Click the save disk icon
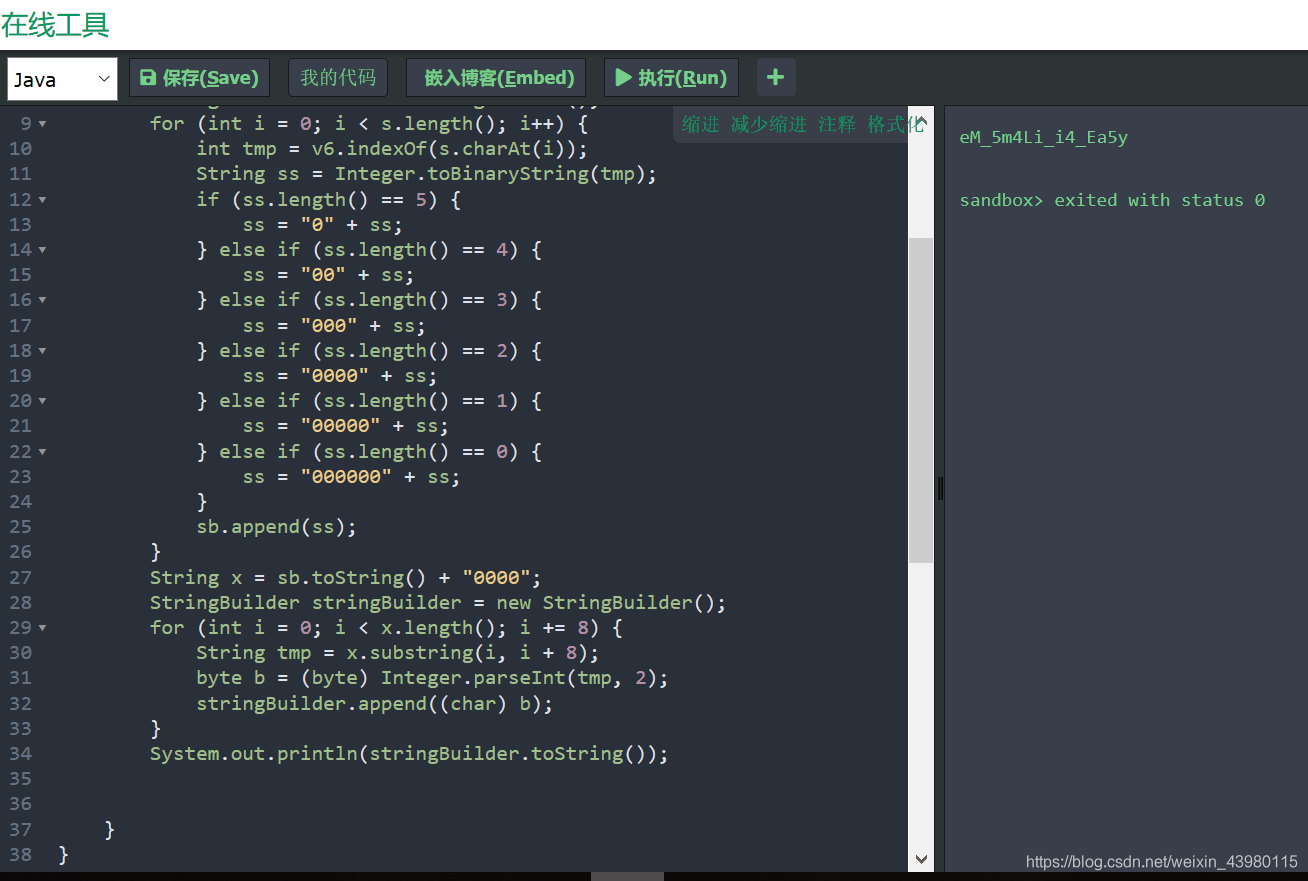This screenshot has width=1308, height=881. click(148, 78)
